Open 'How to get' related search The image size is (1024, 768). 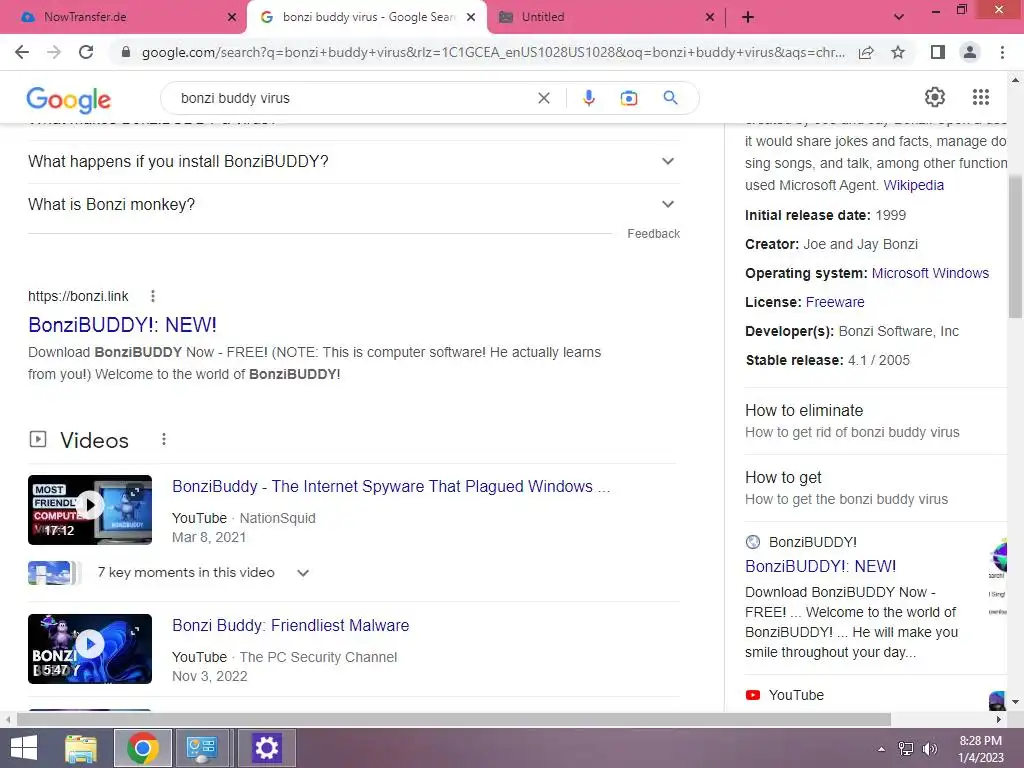point(875,488)
